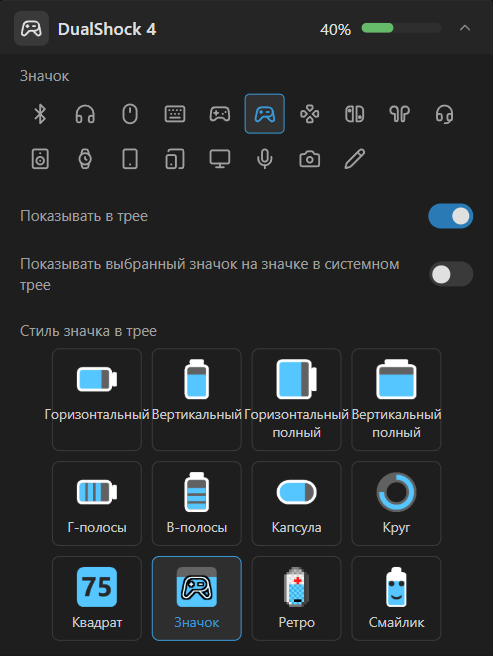493x656 pixels.
Task: Pick the В-полосы battery style
Action: coord(197,504)
